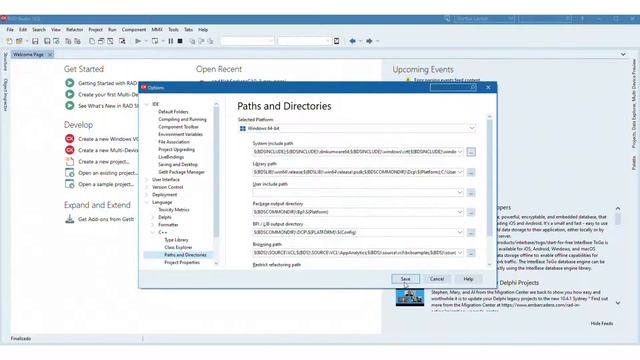The height and width of the screenshot is (360, 640).
Task: Click the Get Add-ons download icon
Action: (70, 219)
